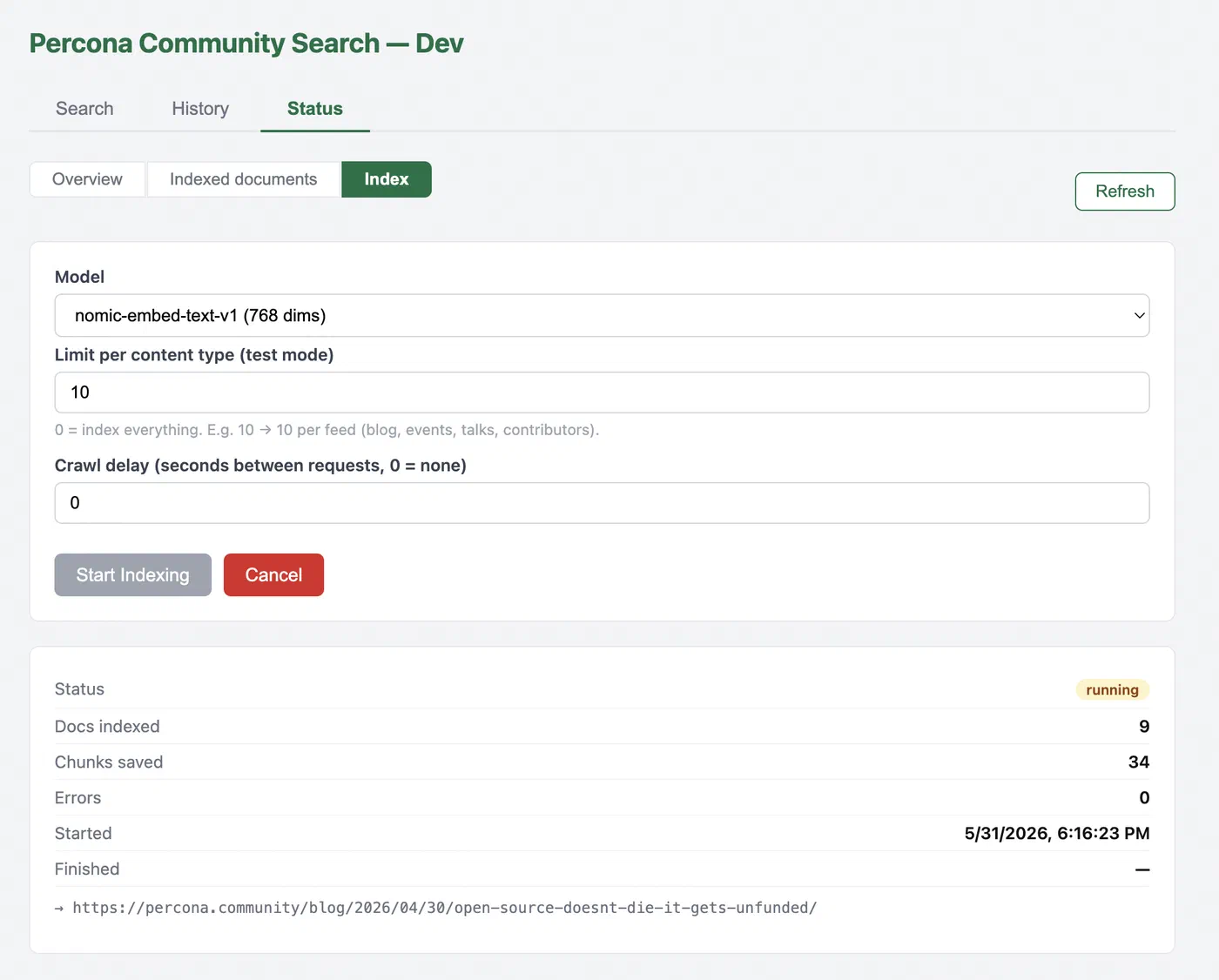The image size is (1219, 980).
Task: Click the running status badge
Action: 1113,690
